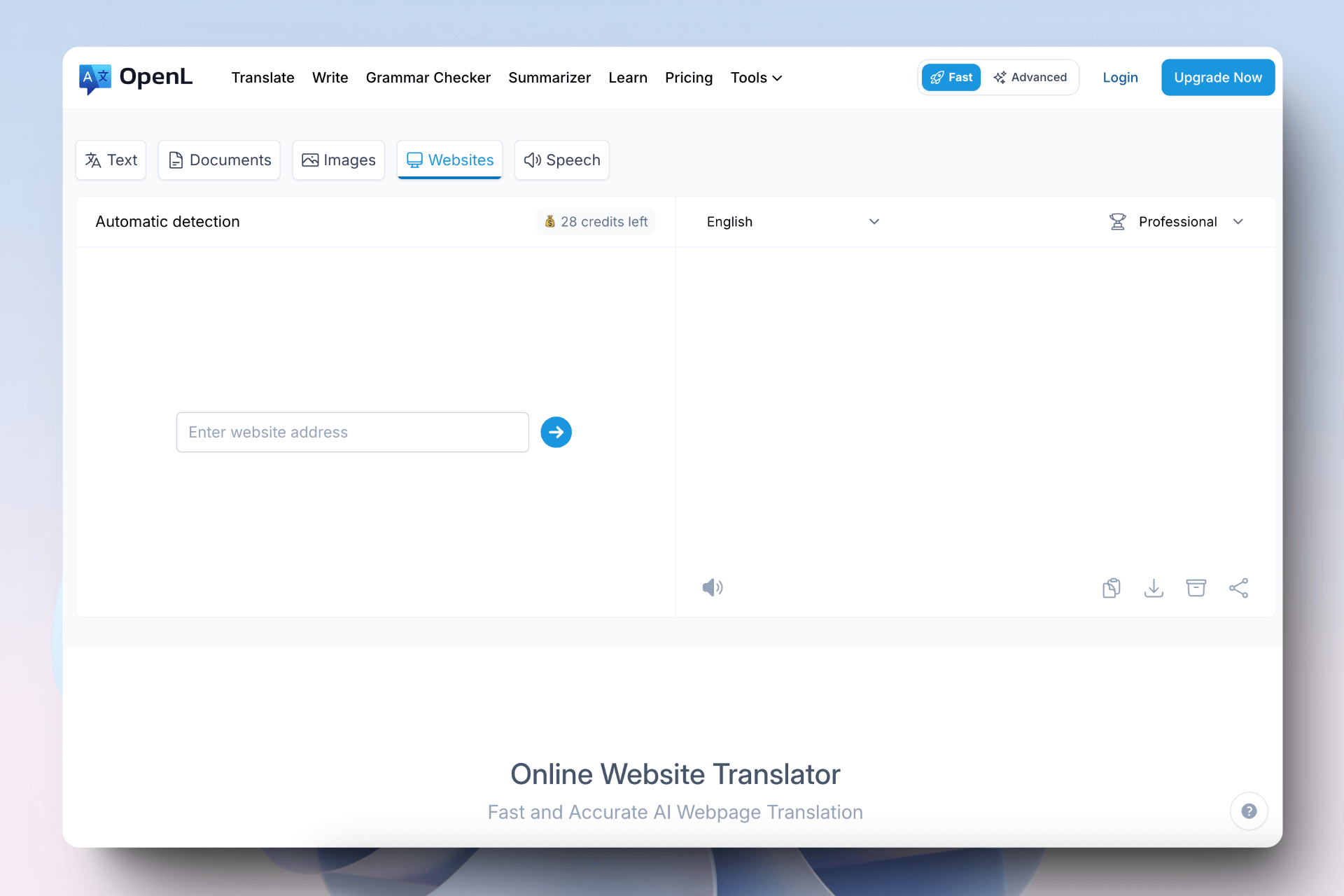The image size is (1344, 896).
Task: Expand the Tools menu
Action: tap(756, 78)
